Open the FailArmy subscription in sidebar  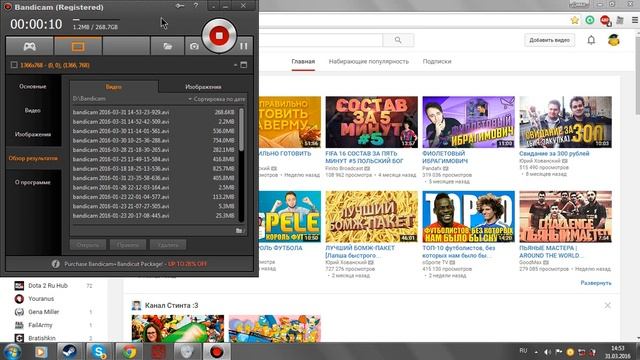40,325
